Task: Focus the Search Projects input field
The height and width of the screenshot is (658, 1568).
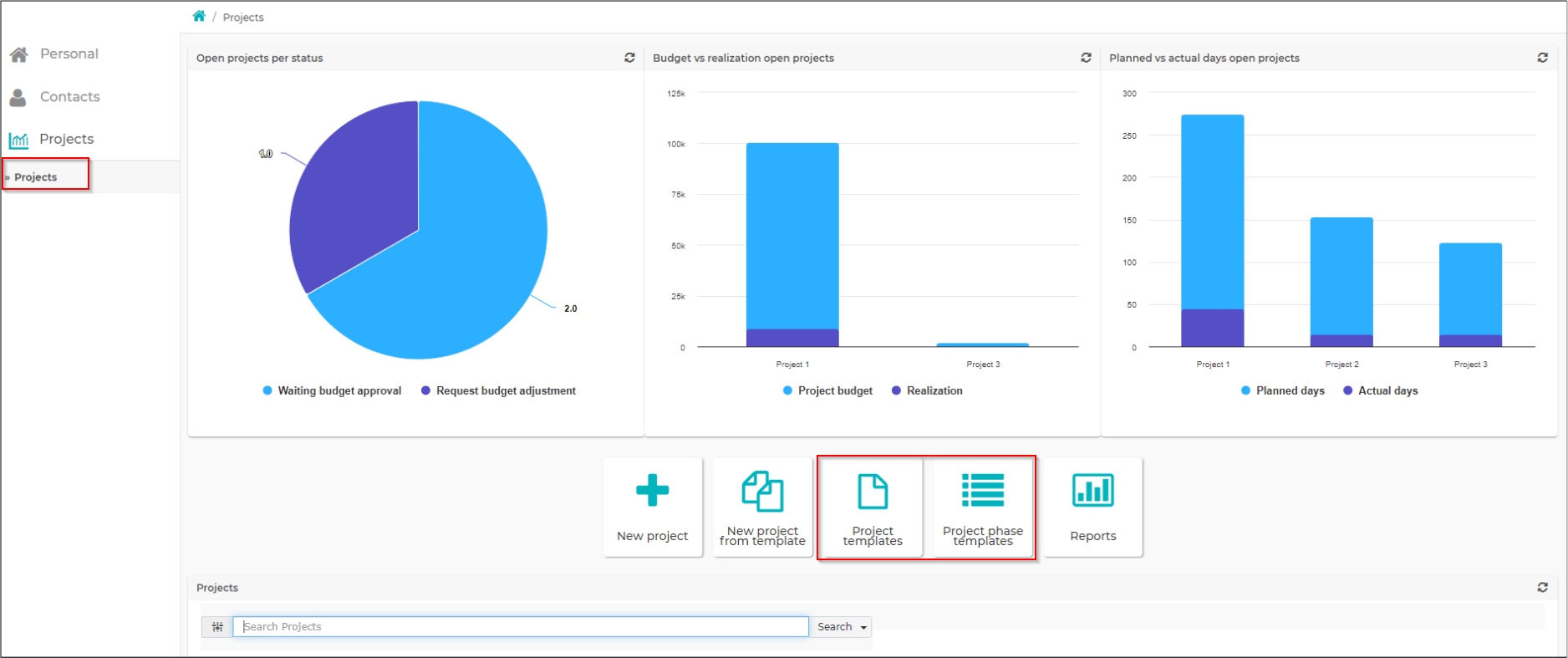Action: pos(521,627)
